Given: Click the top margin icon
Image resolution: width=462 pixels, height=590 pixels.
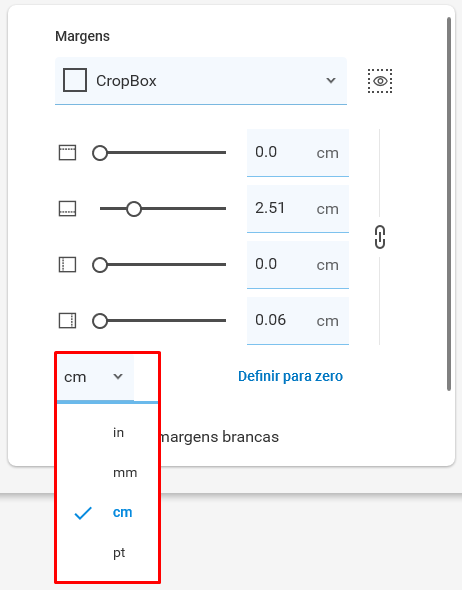Looking at the screenshot, I should 67,153.
